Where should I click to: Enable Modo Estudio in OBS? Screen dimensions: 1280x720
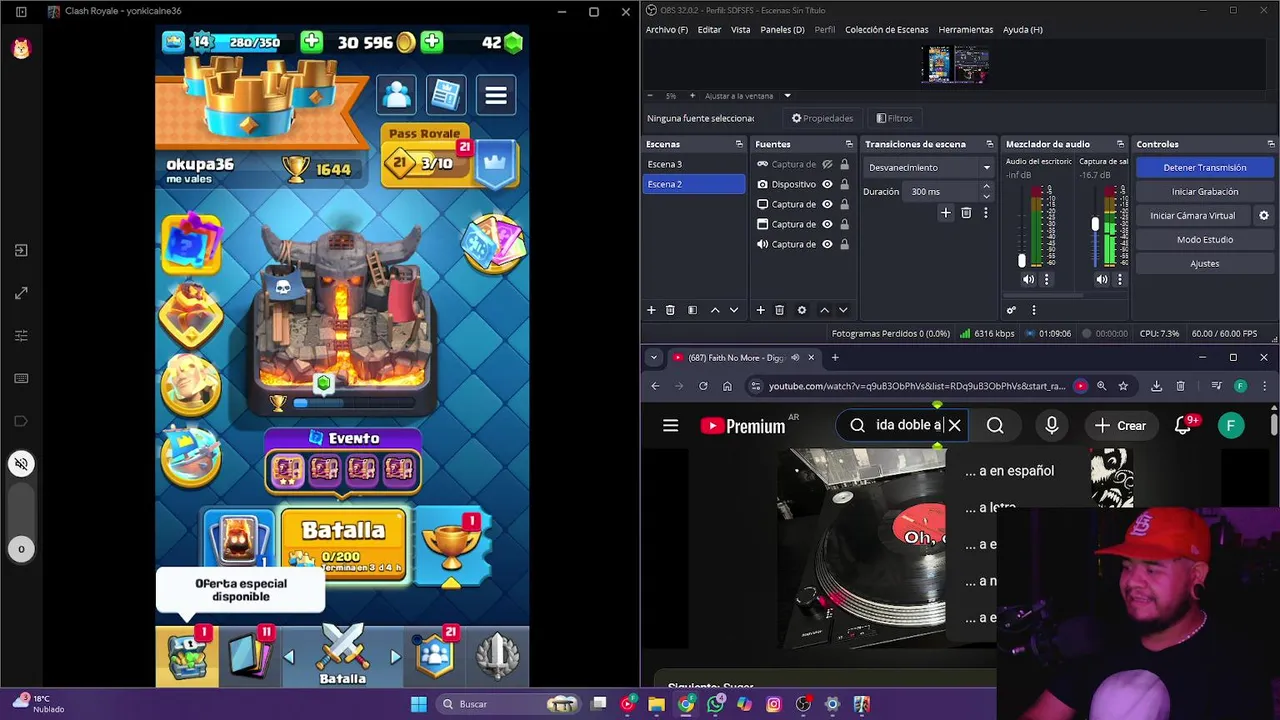click(1204, 239)
